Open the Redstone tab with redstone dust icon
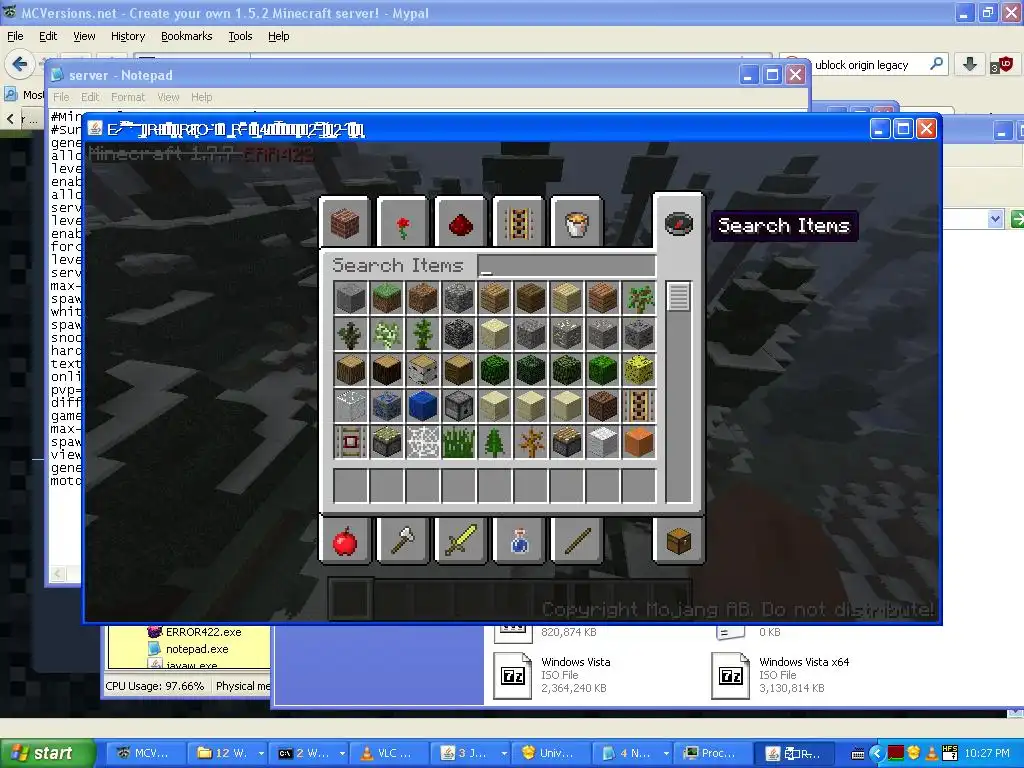The height and width of the screenshot is (768, 1024). [460, 222]
